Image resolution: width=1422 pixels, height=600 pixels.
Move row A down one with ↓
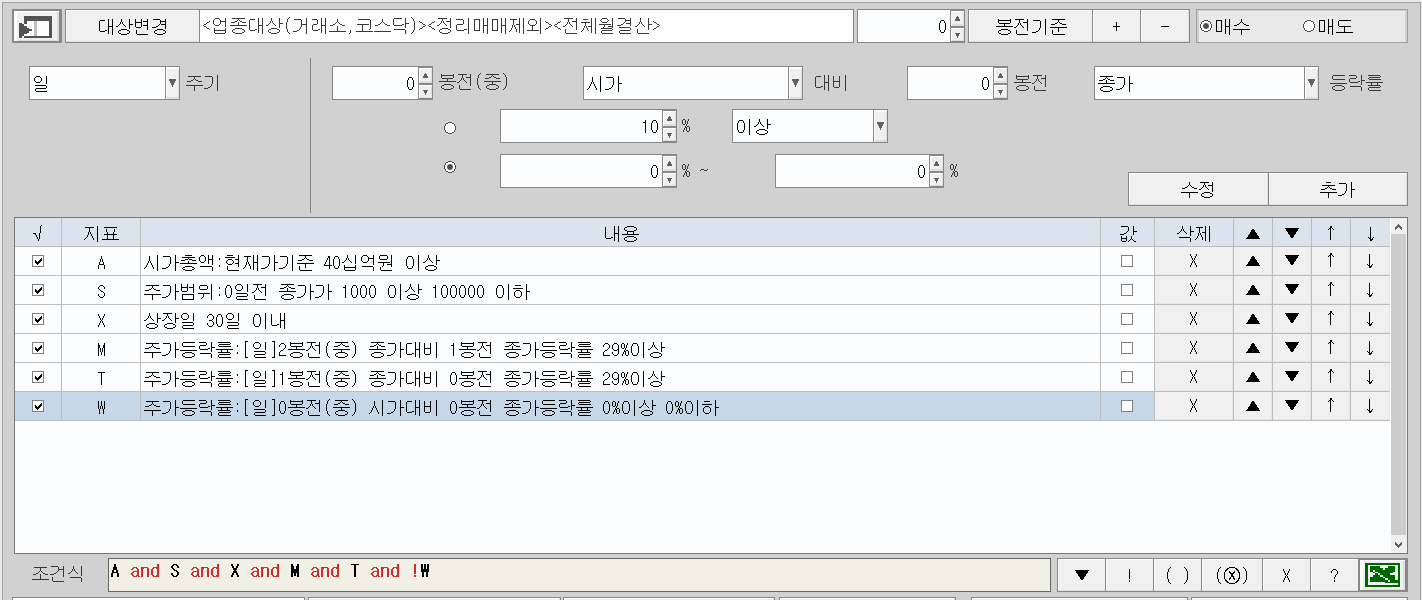tap(1370, 262)
